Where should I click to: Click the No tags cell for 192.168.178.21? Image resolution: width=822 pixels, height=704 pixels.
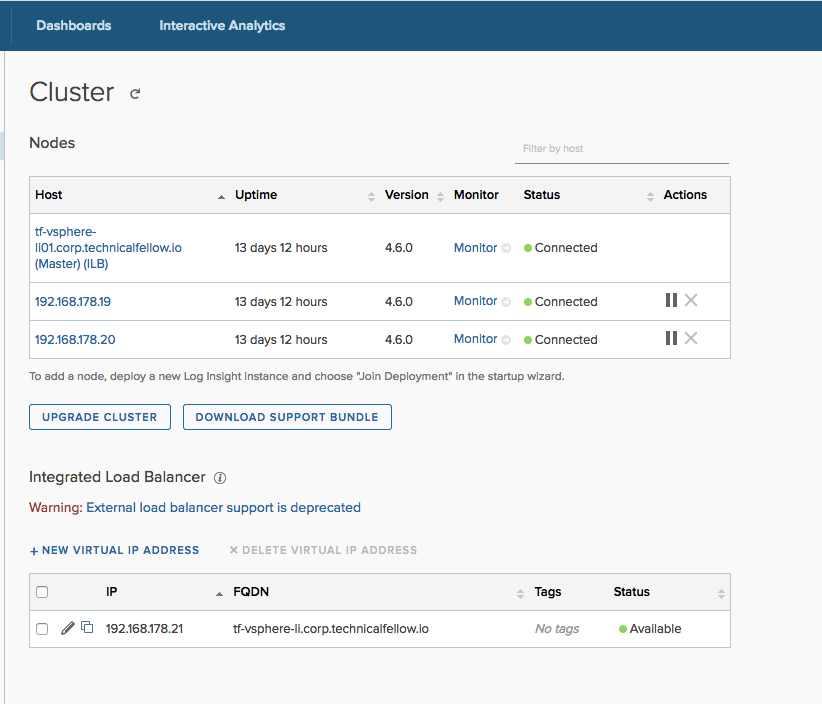click(557, 629)
